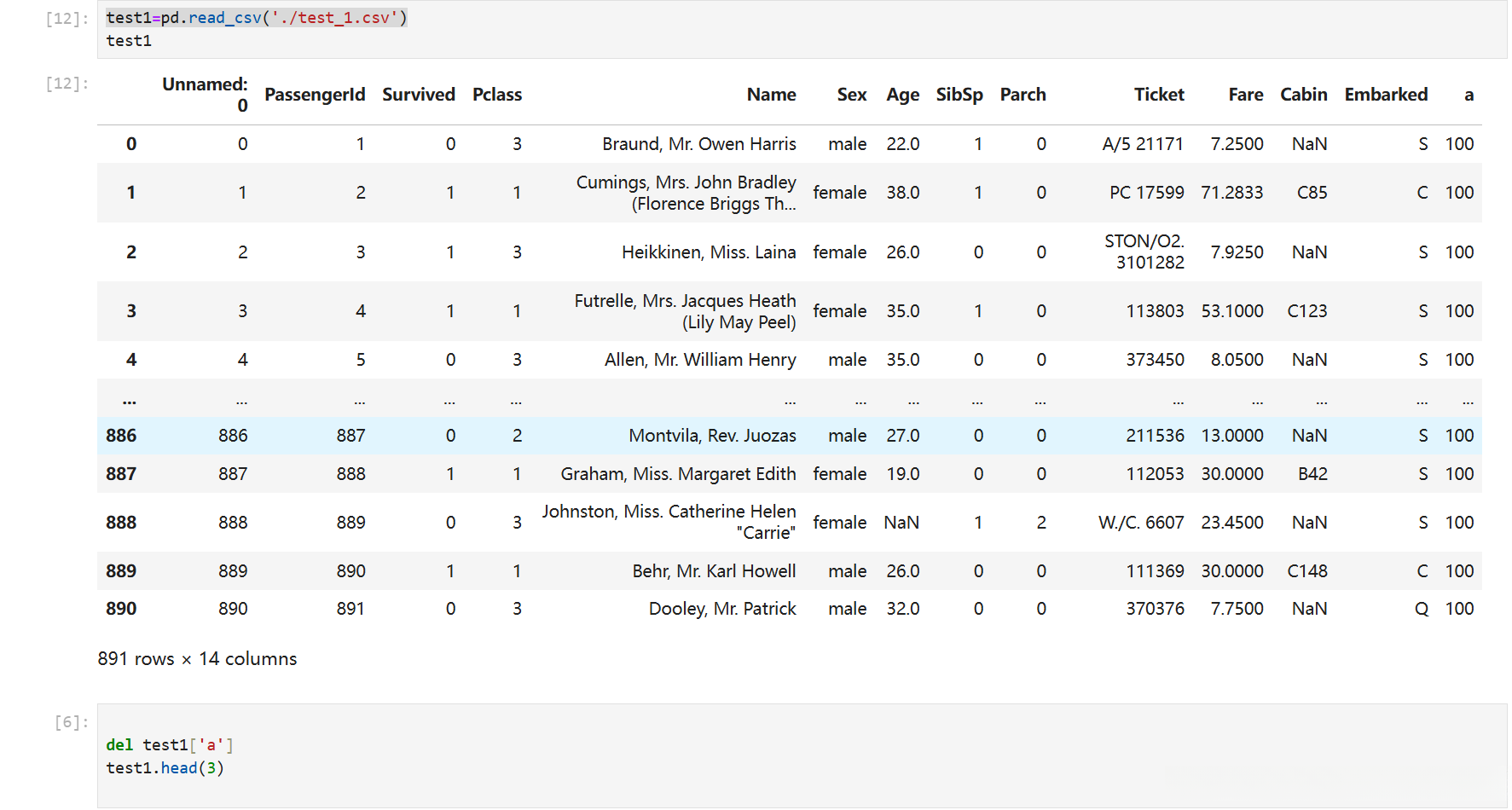Image resolution: width=1512 pixels, height=810 pixels.
Task: Click fare value 7.2500
Action: pos(1237,144)
